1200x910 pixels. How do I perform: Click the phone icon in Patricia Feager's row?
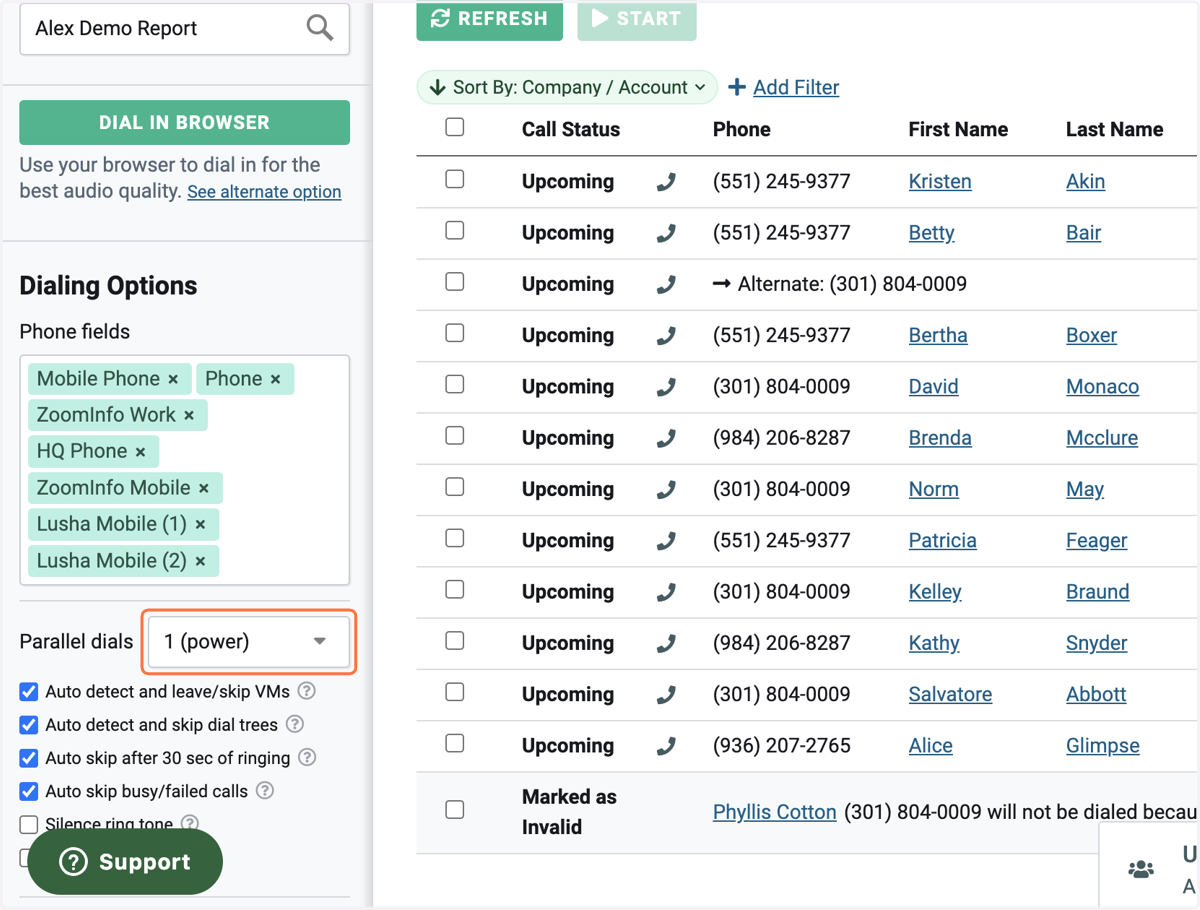coord(666,541)
